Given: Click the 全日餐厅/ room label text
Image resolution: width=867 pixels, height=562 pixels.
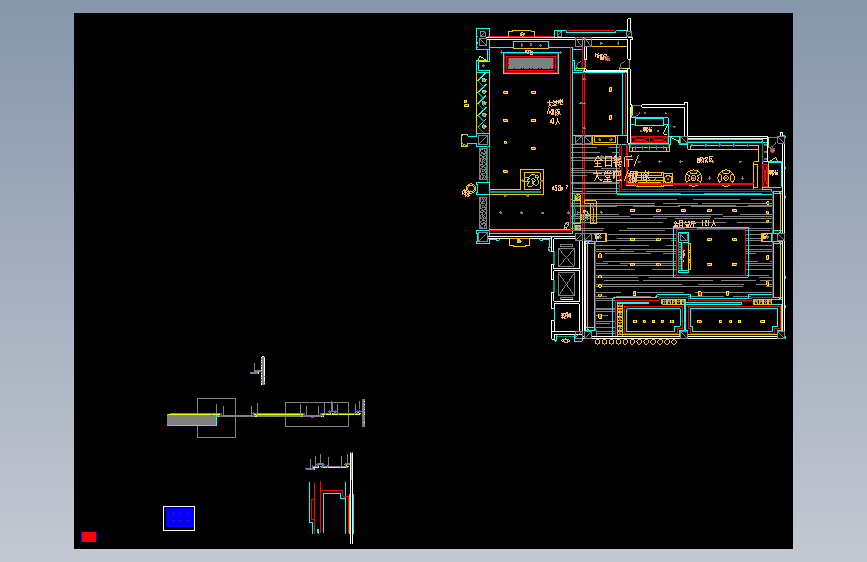Looking at the screenshot, I should pos(616,162).
